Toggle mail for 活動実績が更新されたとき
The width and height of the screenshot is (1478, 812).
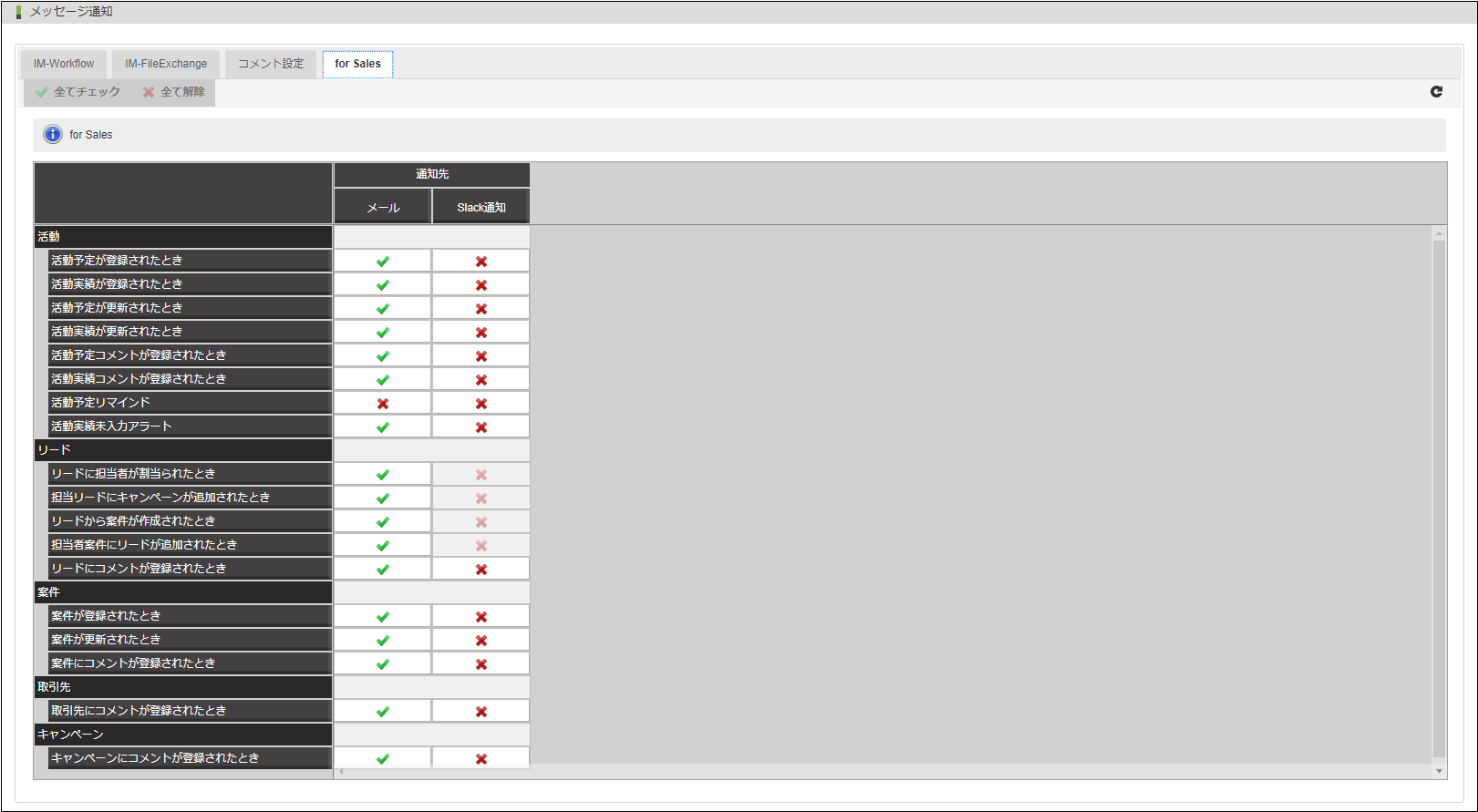[383, 332]
